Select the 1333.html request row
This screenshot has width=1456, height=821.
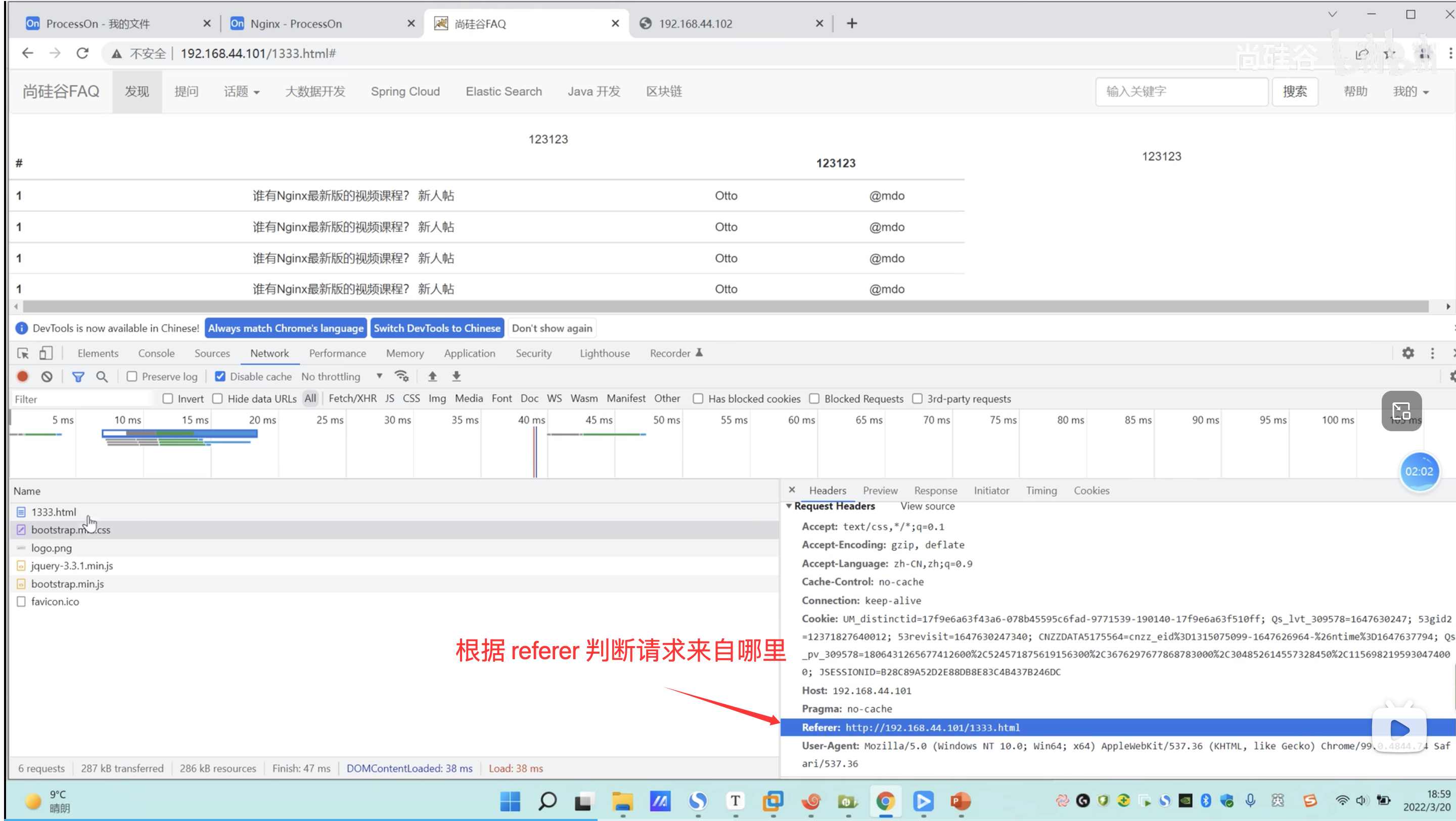(54, 512)
